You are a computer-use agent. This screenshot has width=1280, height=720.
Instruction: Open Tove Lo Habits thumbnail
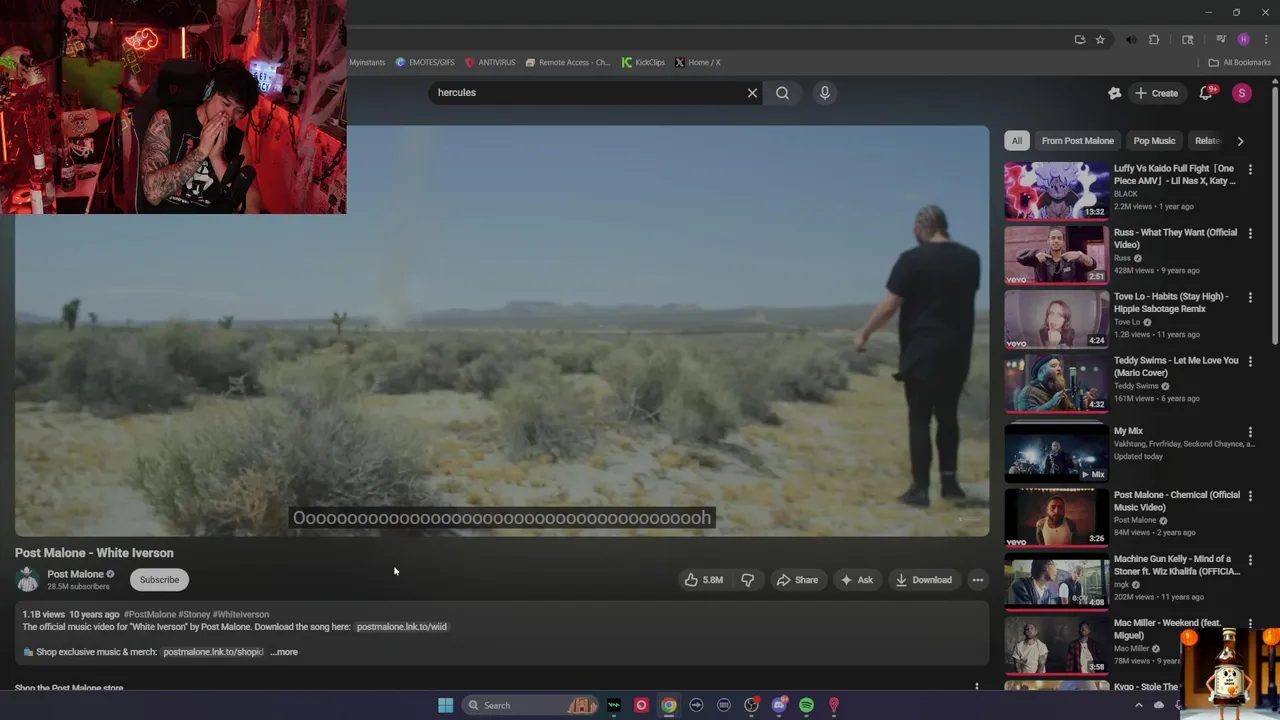1056,318
